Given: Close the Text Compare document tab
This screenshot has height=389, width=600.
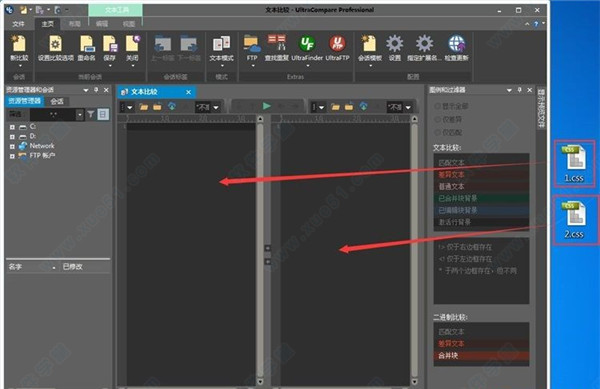Looking at the screenshot, I should 188,92.
